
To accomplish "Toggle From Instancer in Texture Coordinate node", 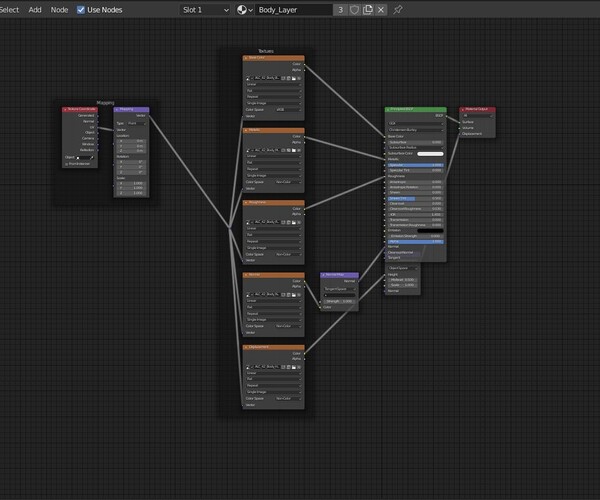I will tap(67, 164).
